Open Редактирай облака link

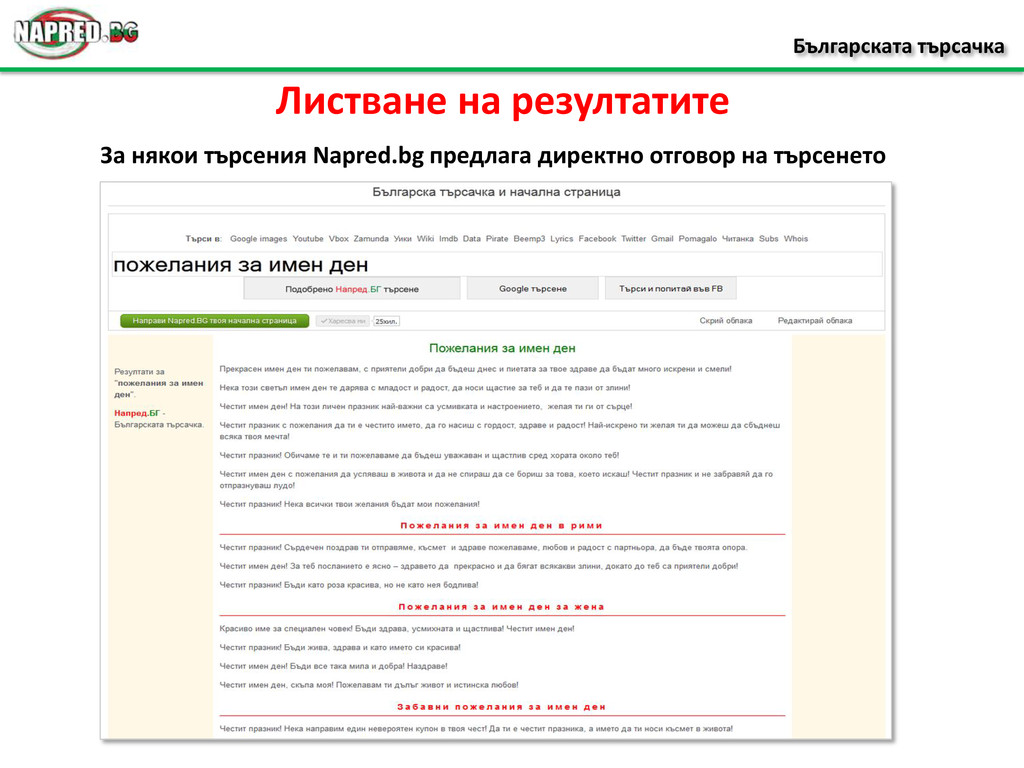pyautogui.click(x=814, y=321)
